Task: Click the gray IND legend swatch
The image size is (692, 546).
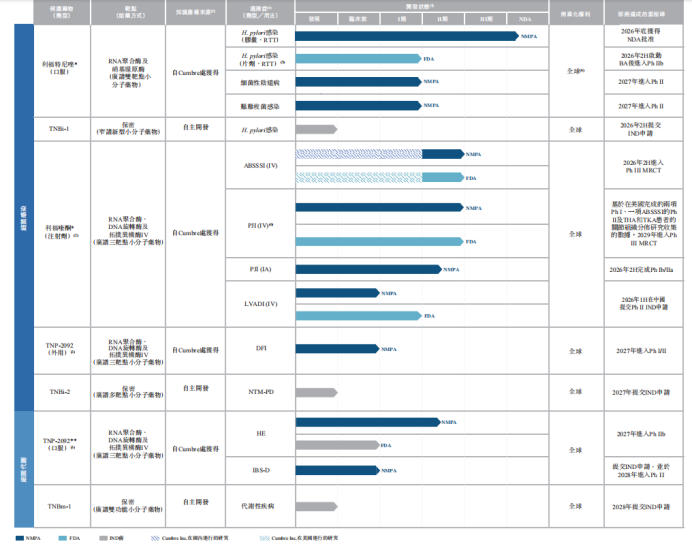Action: click(x=103, y=538)
